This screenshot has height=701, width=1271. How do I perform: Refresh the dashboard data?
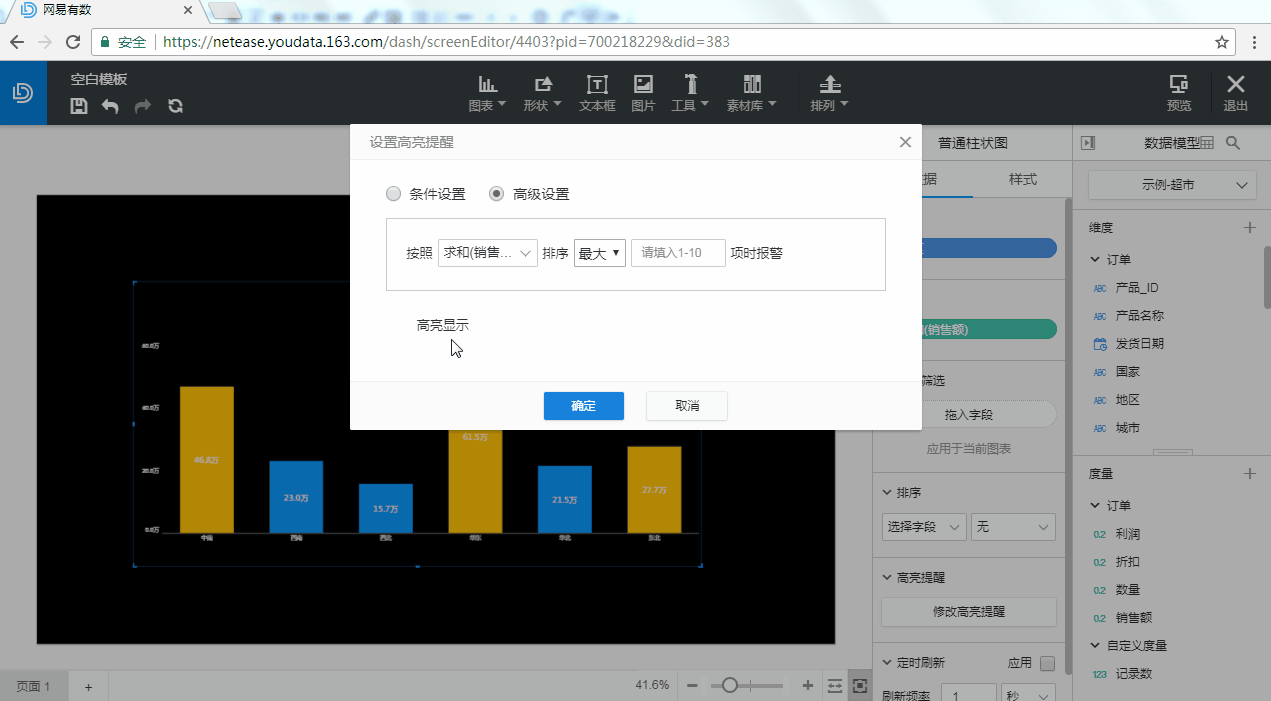(x=176, y=106)
